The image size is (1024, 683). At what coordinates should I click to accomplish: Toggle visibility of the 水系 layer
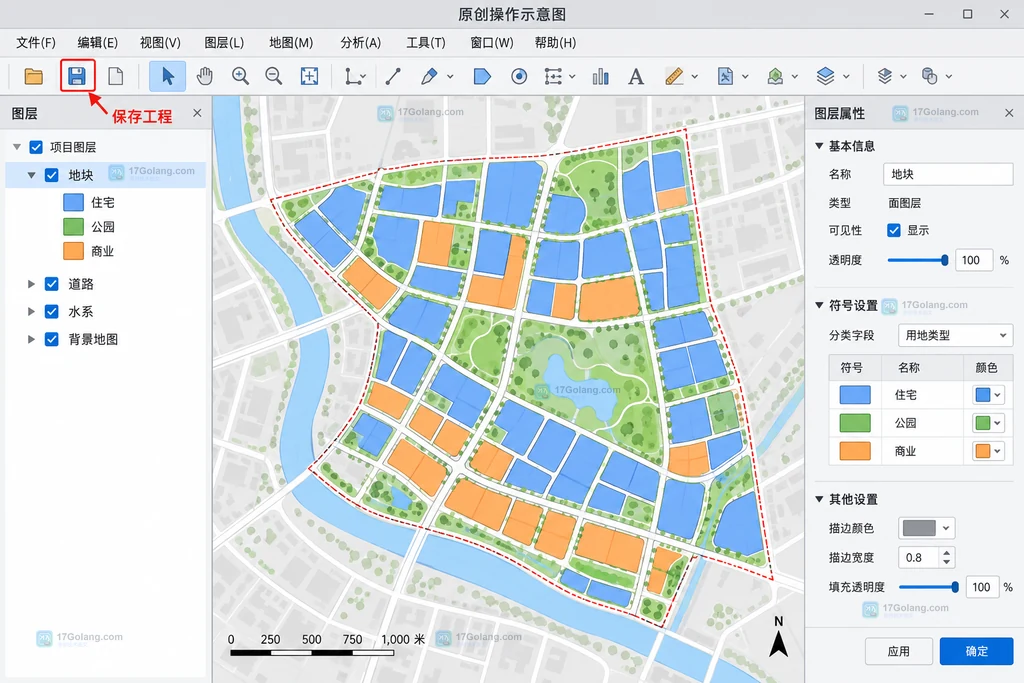click(52, 311)
